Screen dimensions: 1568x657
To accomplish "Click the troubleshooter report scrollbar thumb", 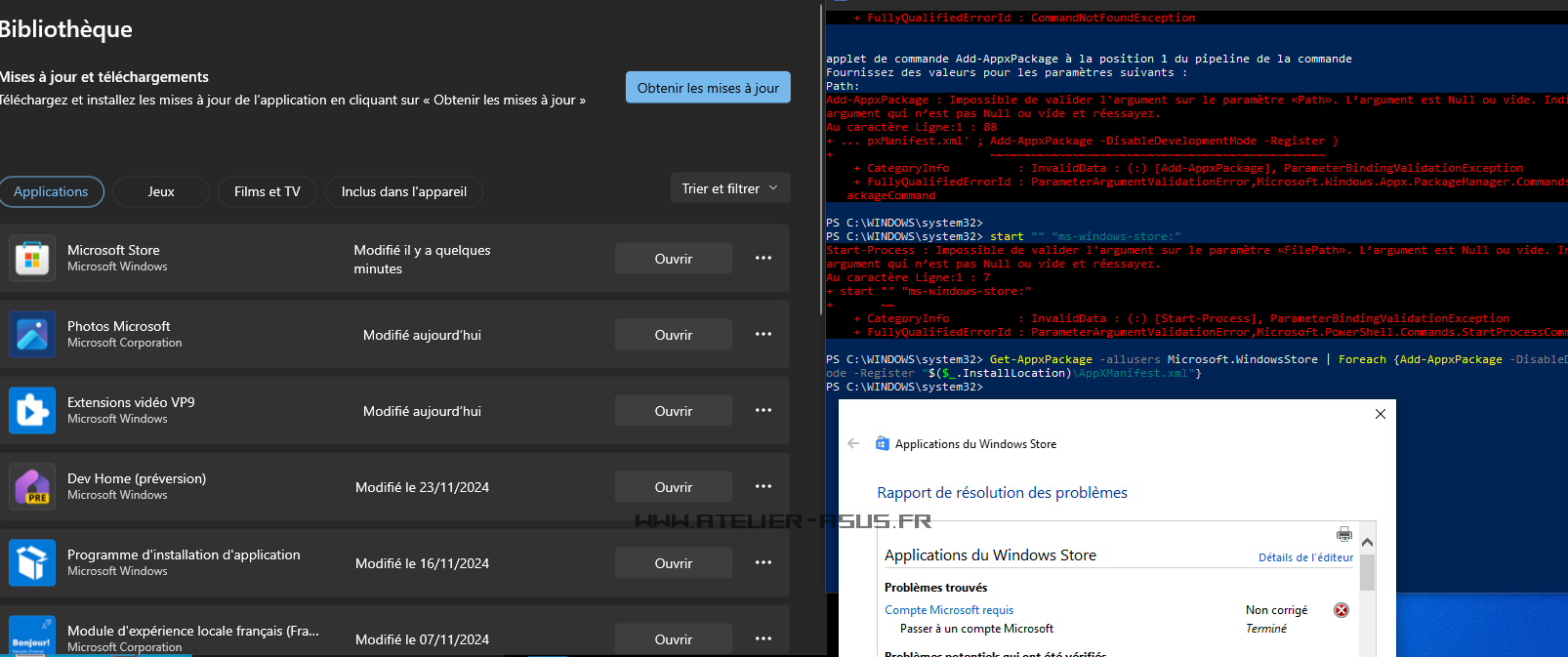I will point(1367,573).
